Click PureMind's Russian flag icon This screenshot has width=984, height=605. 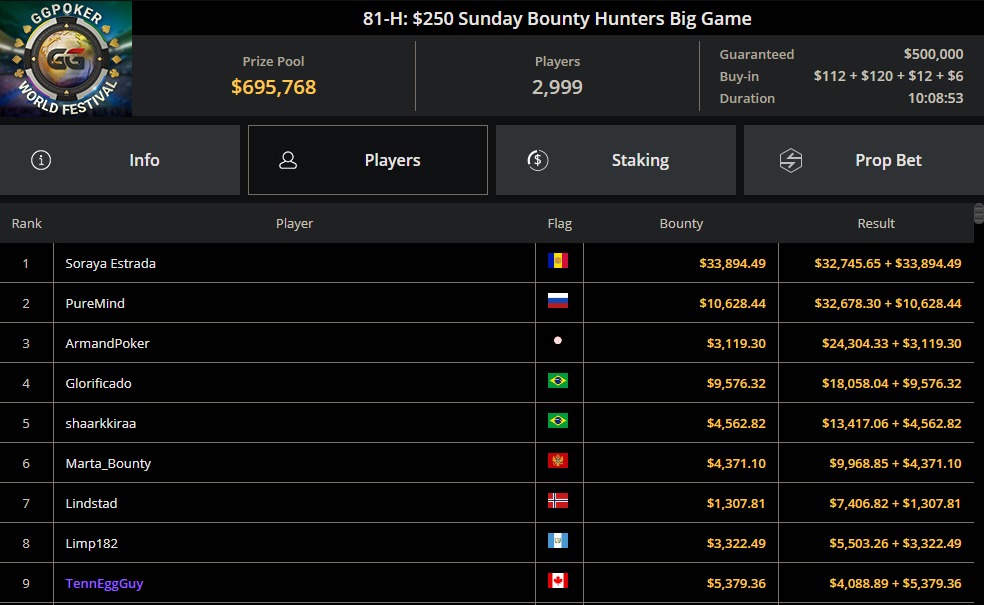coord(558,301)
